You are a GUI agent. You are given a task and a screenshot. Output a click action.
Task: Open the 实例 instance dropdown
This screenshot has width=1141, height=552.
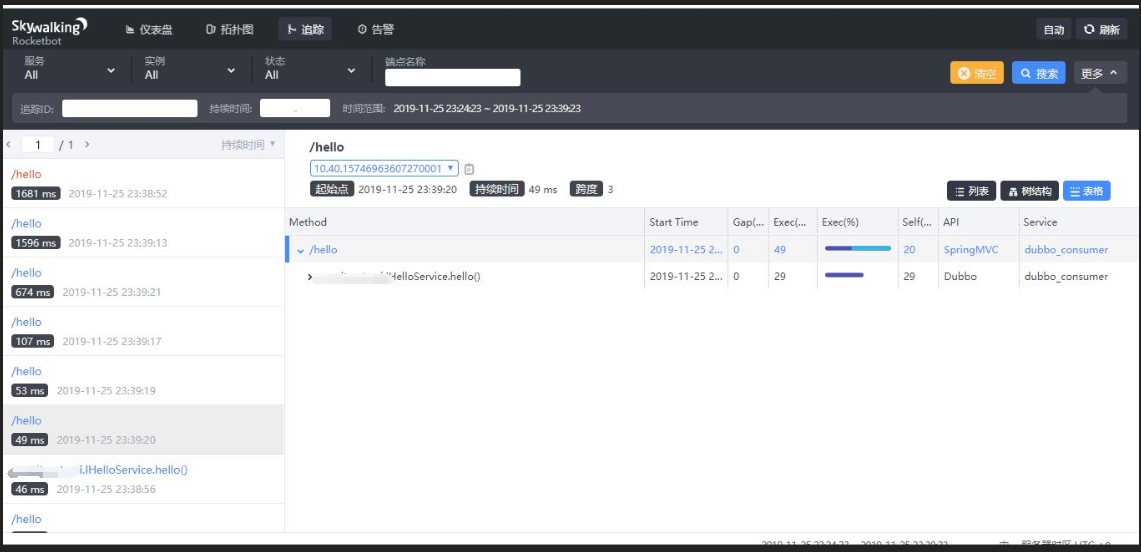190,69
